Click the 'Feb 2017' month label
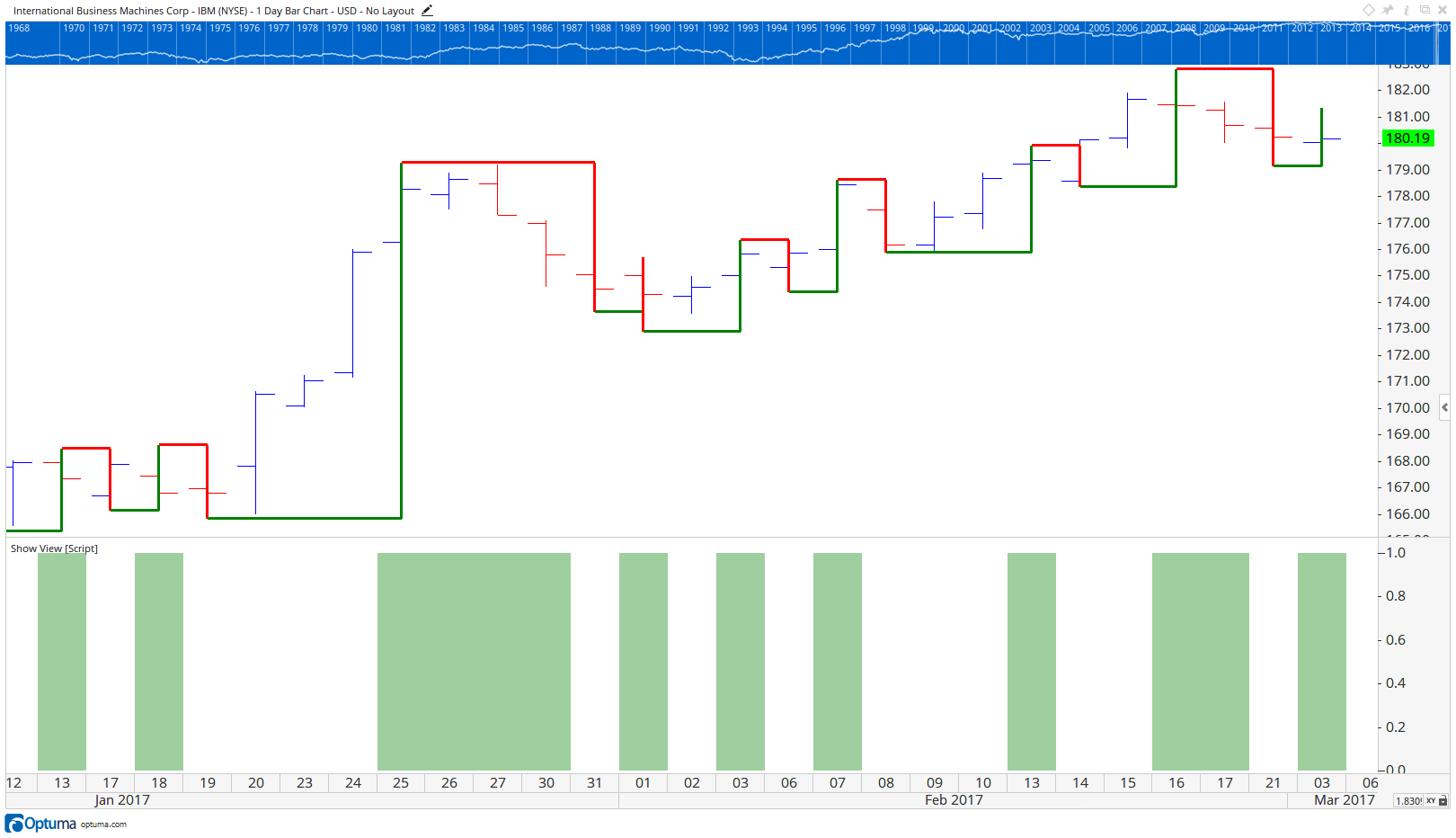The width and height of the screenshot is (1456, 838). [x=954, y=800]
